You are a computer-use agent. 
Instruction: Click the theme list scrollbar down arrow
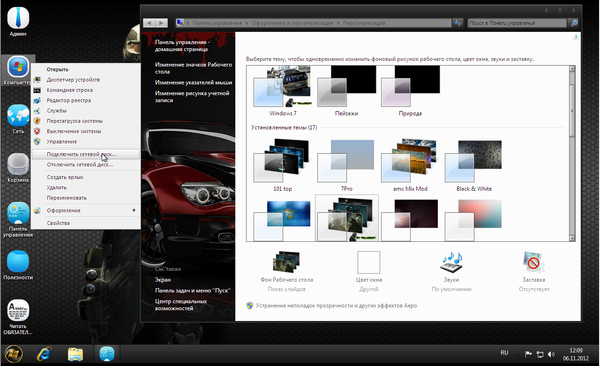point(572,238)
